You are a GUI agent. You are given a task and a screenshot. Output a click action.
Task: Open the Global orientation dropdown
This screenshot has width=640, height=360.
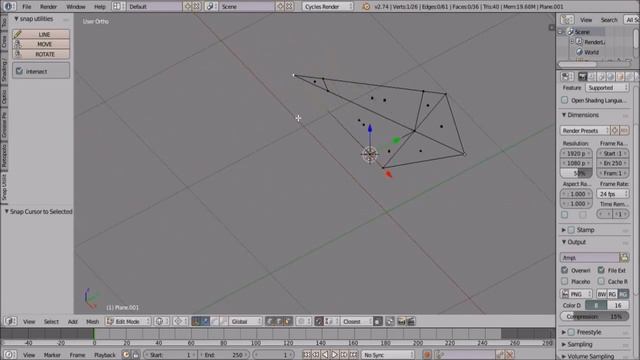245,322
